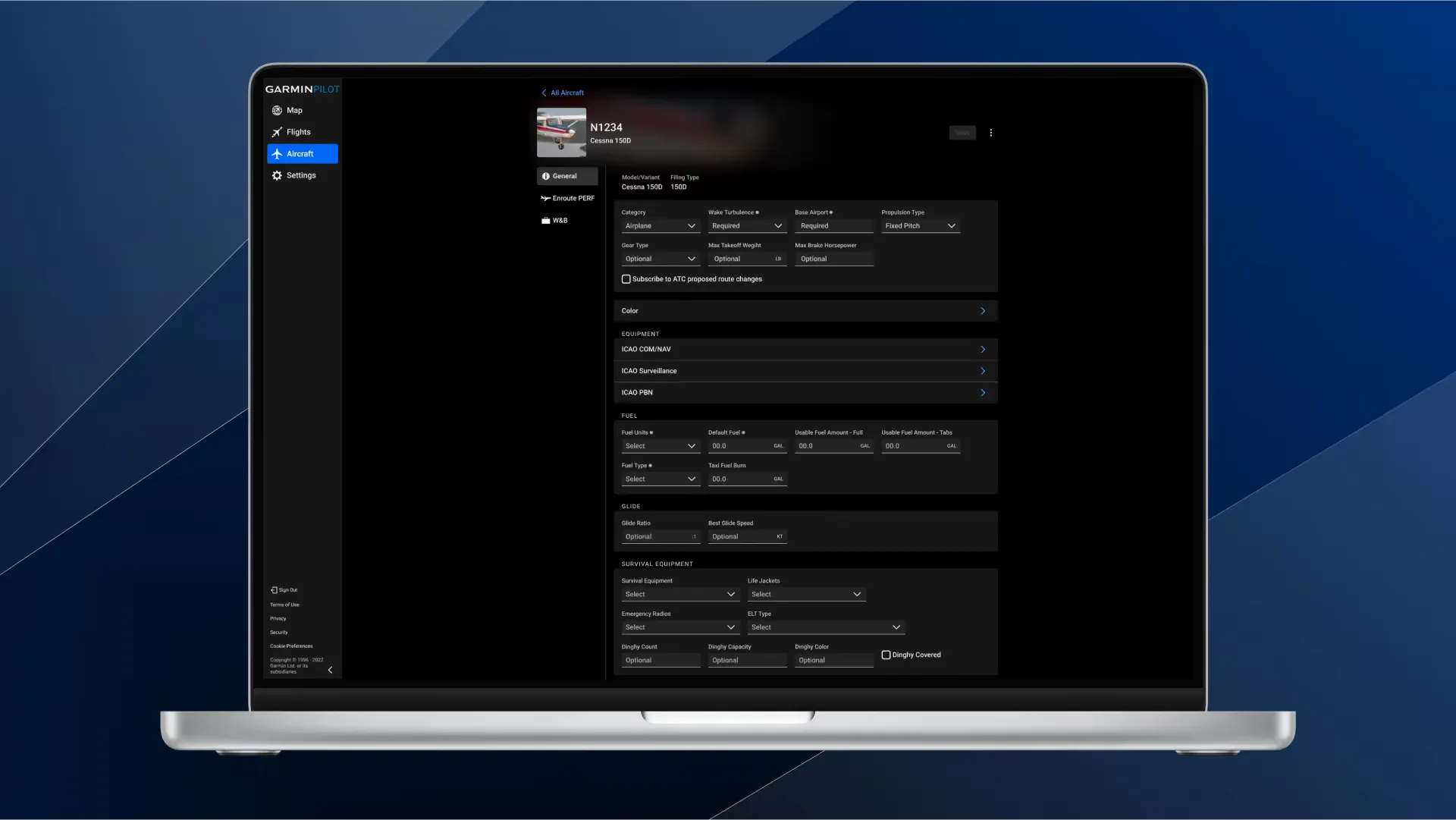Click the GARMIN PILOT logo
This screenshot has width=1456, height=820.
point(302,90)
